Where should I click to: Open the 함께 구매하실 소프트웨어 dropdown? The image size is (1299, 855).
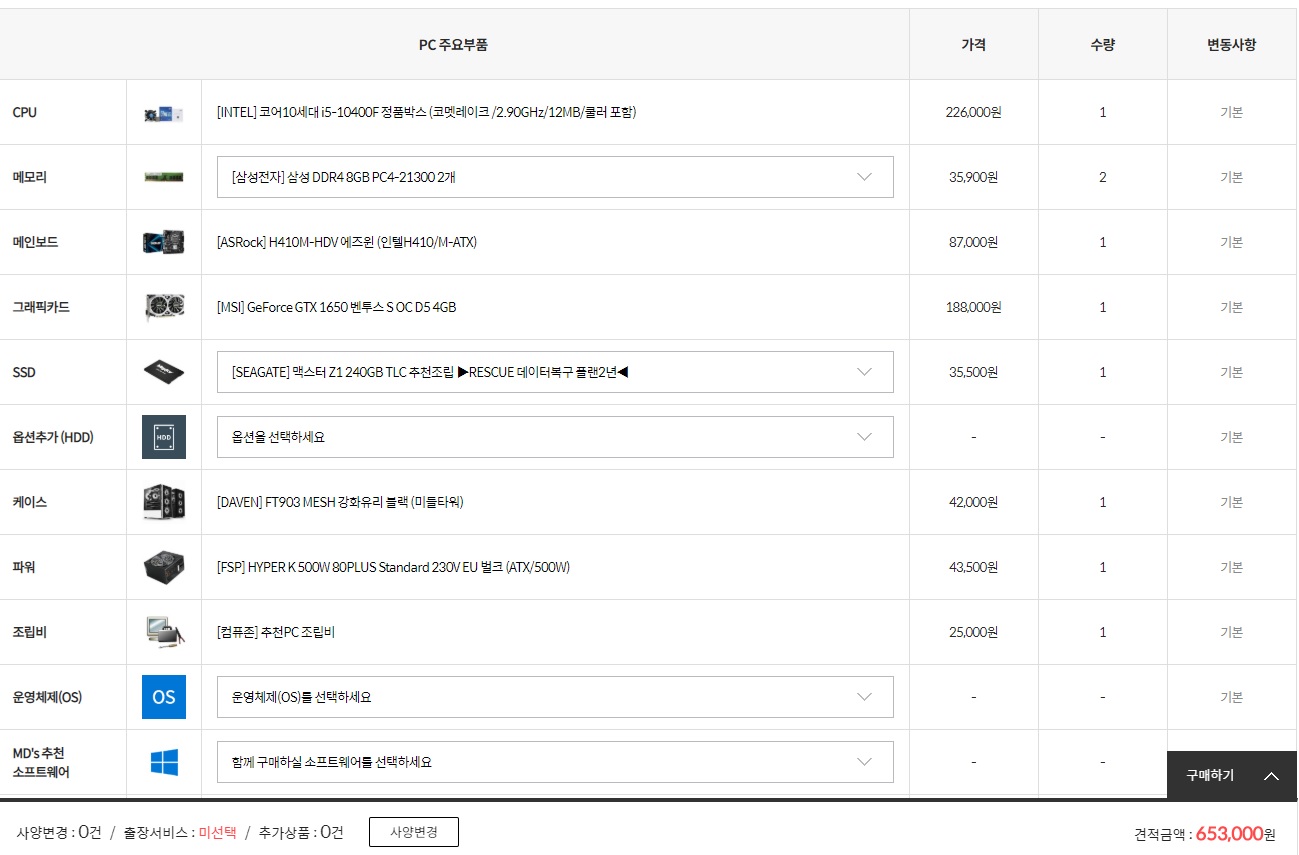555,762
